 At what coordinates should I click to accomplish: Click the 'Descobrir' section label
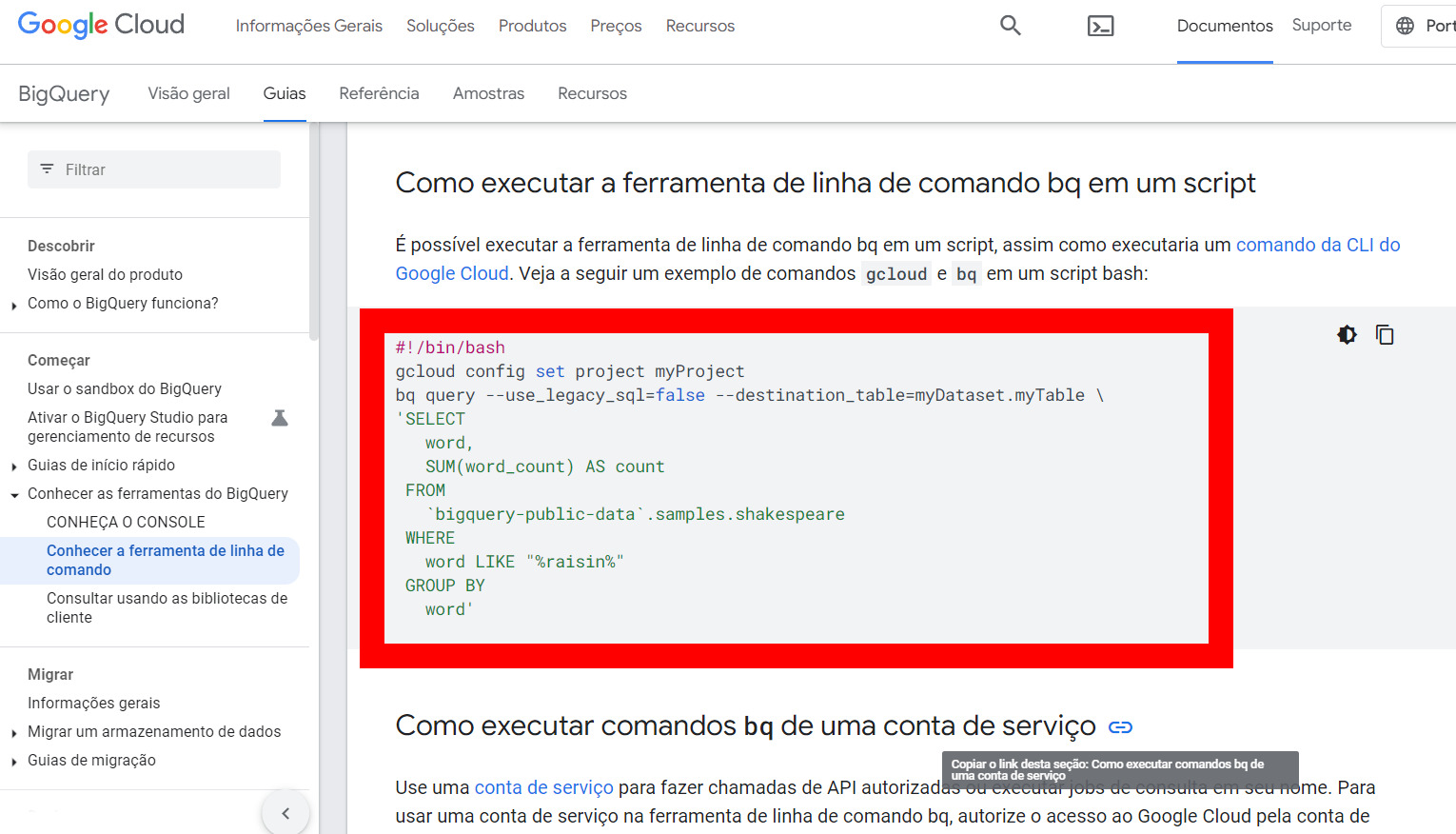[61, 246]
